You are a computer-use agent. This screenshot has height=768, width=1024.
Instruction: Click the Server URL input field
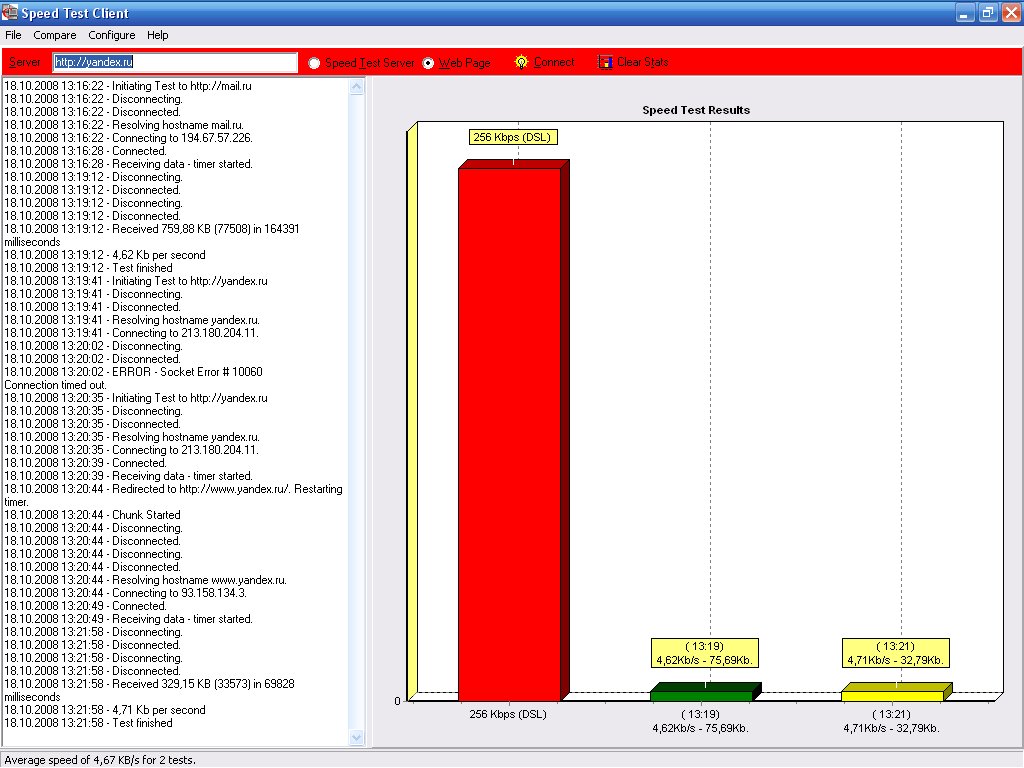[175, 62]
